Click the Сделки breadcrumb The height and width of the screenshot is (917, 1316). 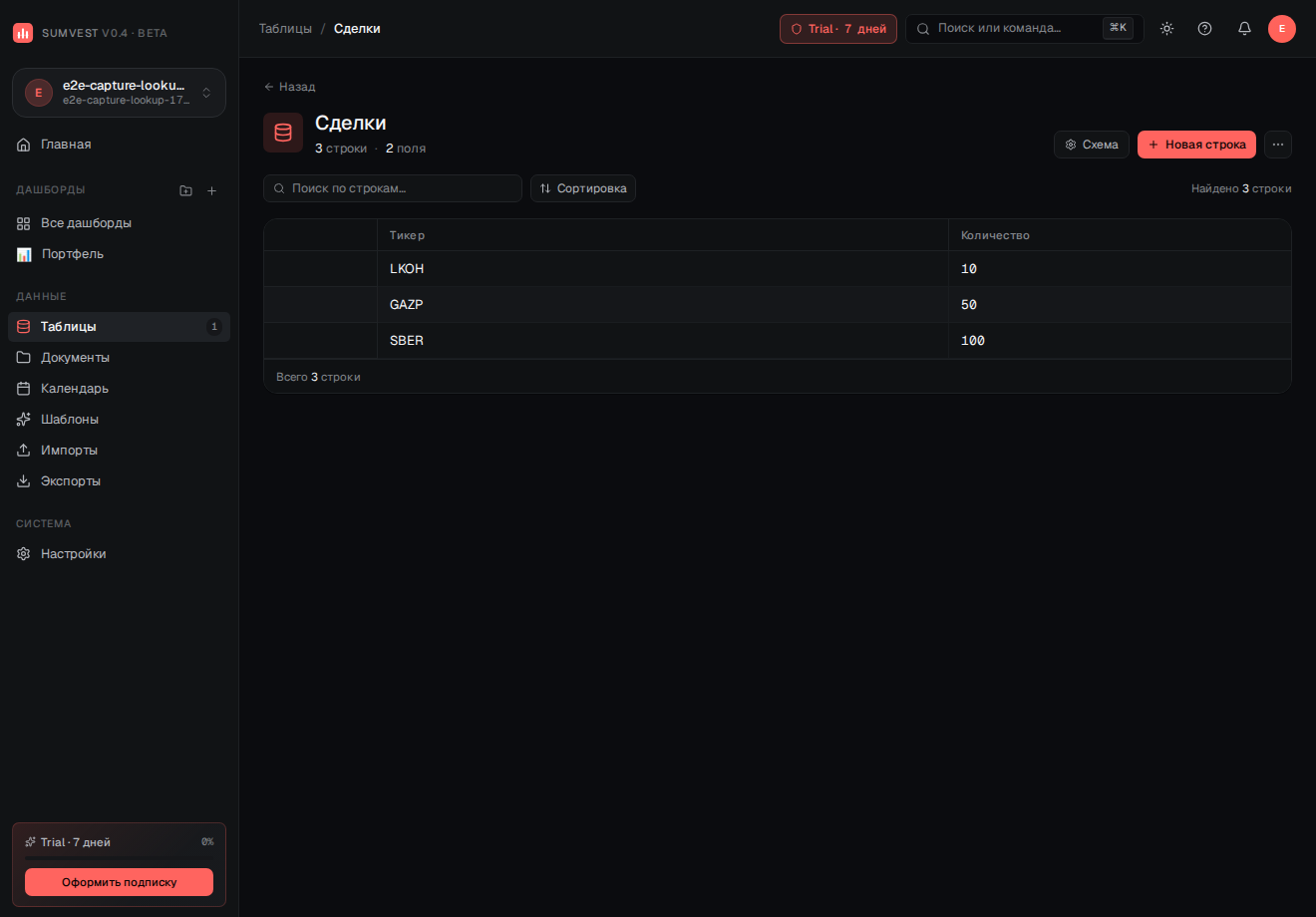pos(357,29)
